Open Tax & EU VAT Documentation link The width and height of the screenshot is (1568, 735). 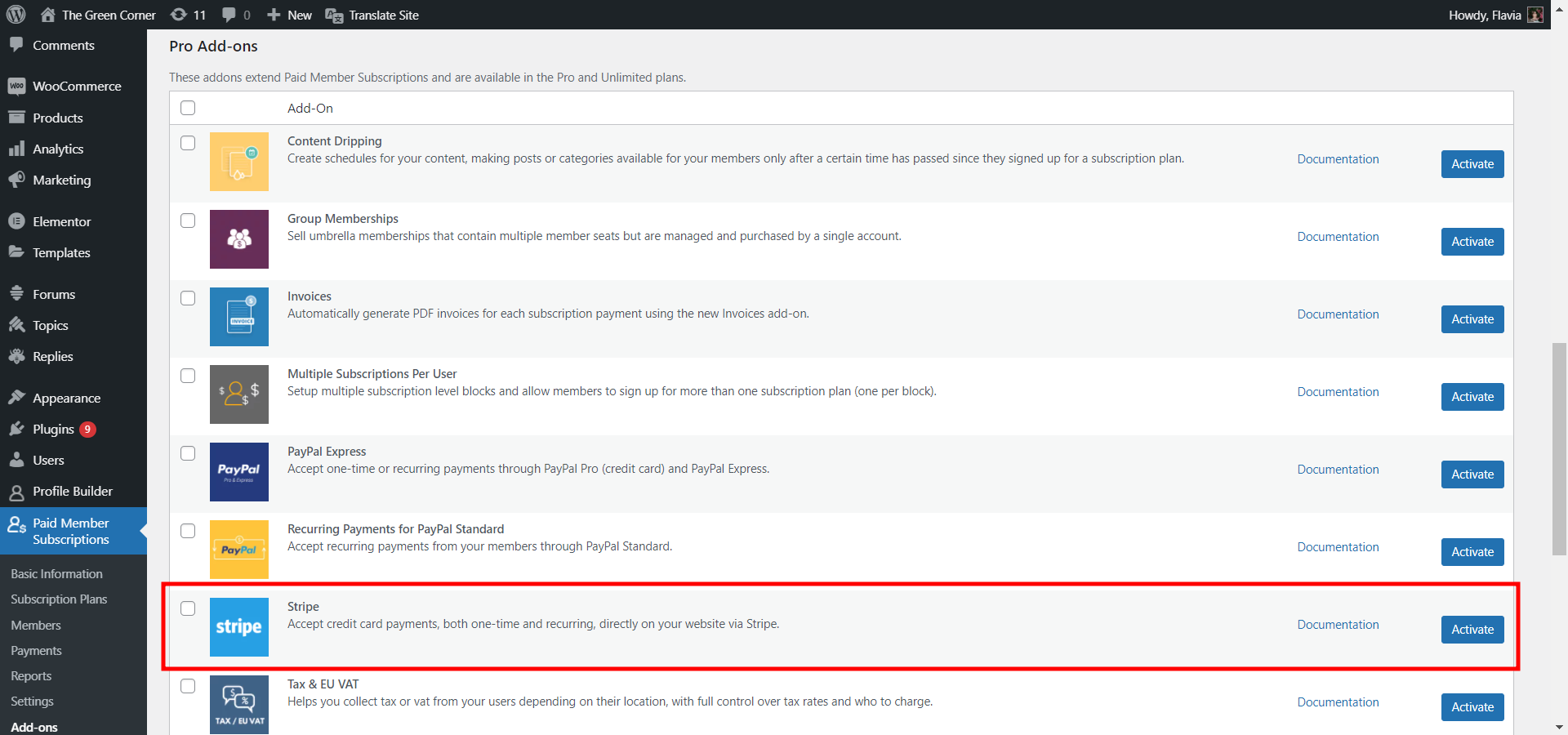point(1338,702)
